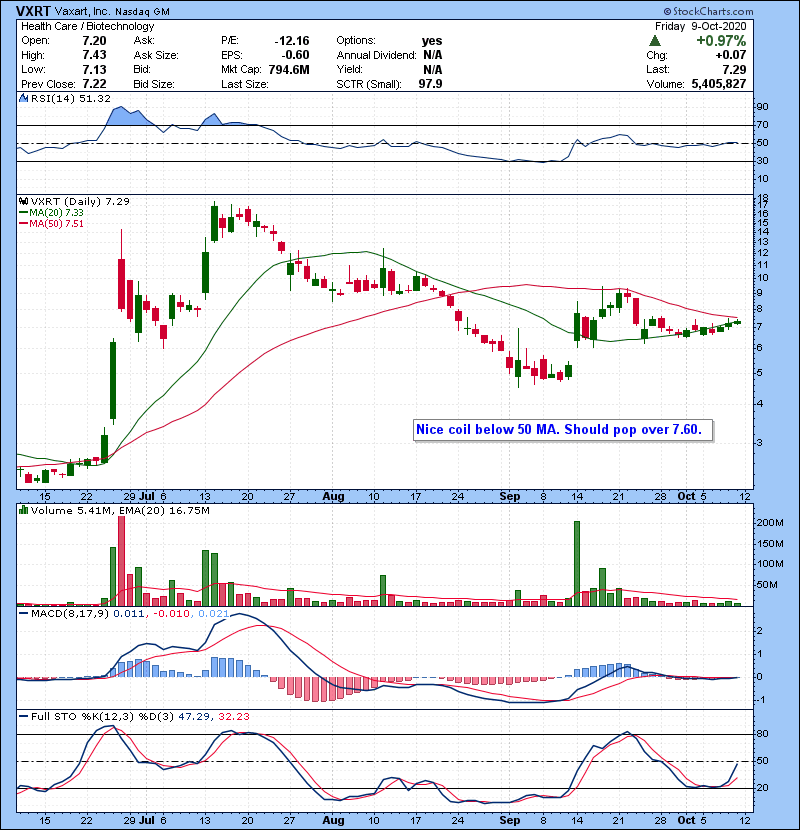The width and height of the screenshot is (800, 830).
Task: Click the Oct label on the bottom date axis
Action: click(x=686, y=820)
